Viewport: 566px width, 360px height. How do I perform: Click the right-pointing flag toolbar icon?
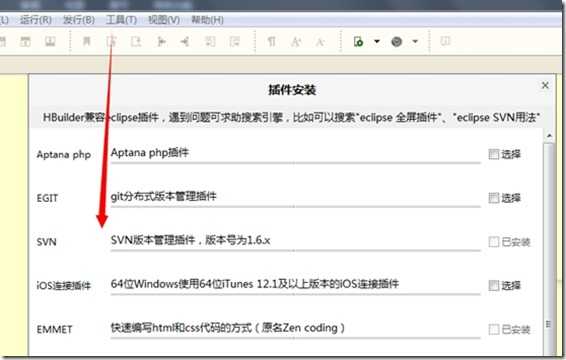[x=161, y=42]
